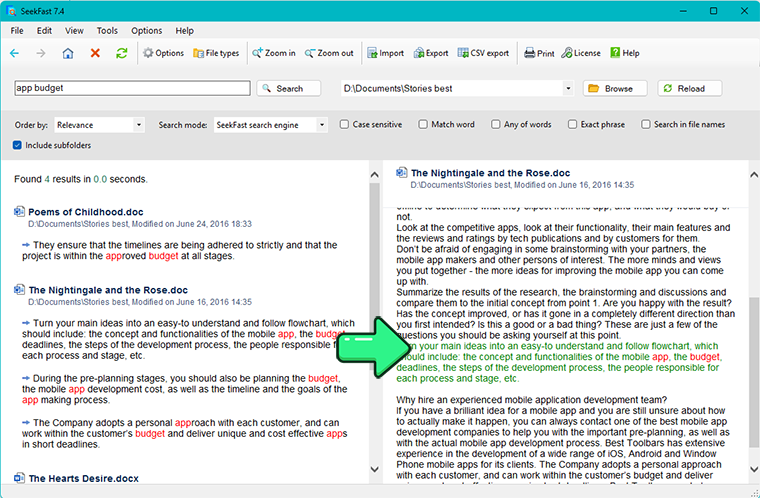This screenshot has width=760, height=498.
Task: Click the Nightingale file icon in results list
Action: [x=19, y=289]
